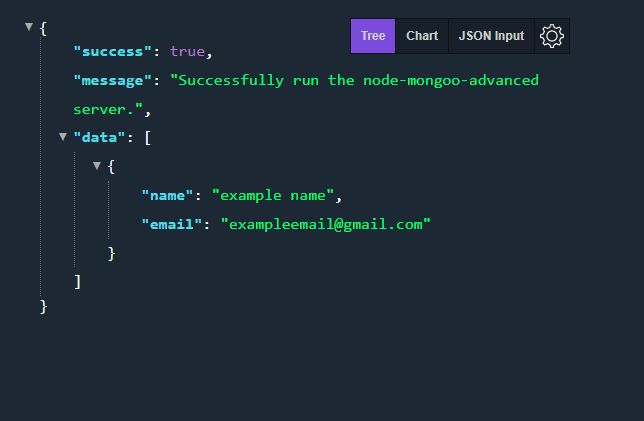The image size is (644, 421).
Task: Open the settings gear icon
Action: [x=552, y=36]
